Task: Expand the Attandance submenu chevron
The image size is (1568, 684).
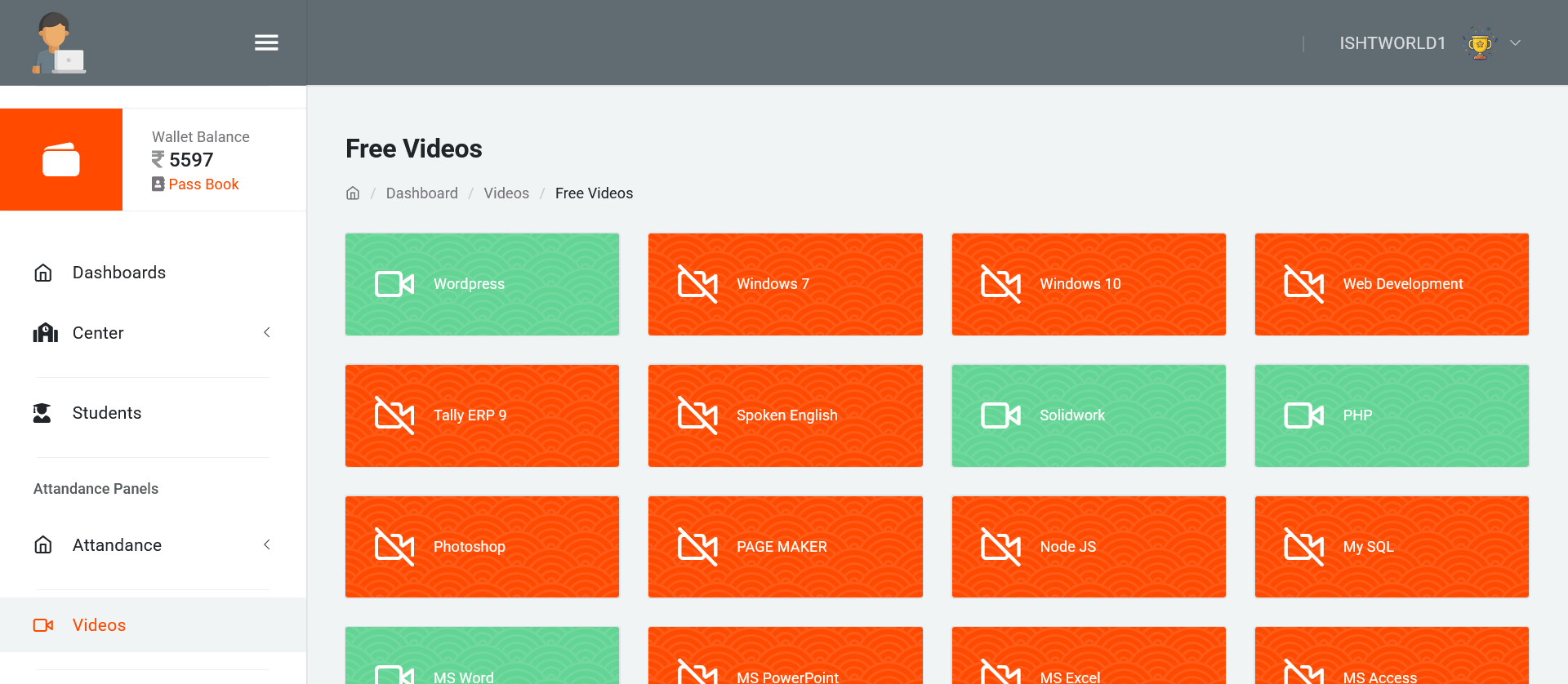Action: tap(267, 544)
